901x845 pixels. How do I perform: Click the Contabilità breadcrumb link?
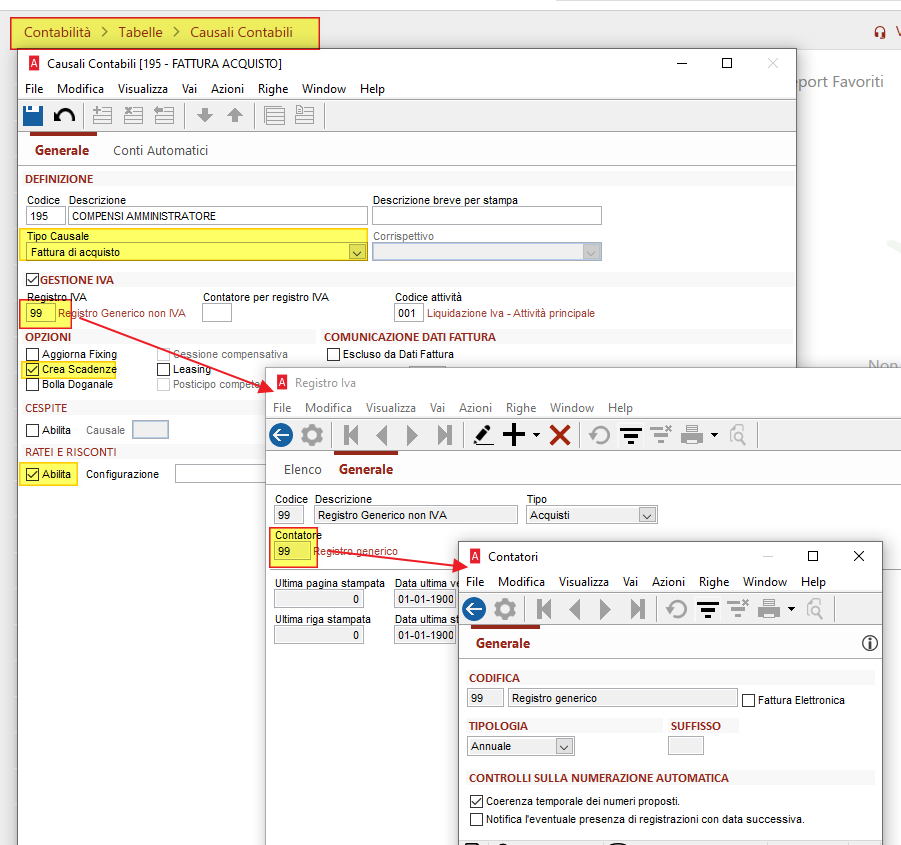(57, 32)
